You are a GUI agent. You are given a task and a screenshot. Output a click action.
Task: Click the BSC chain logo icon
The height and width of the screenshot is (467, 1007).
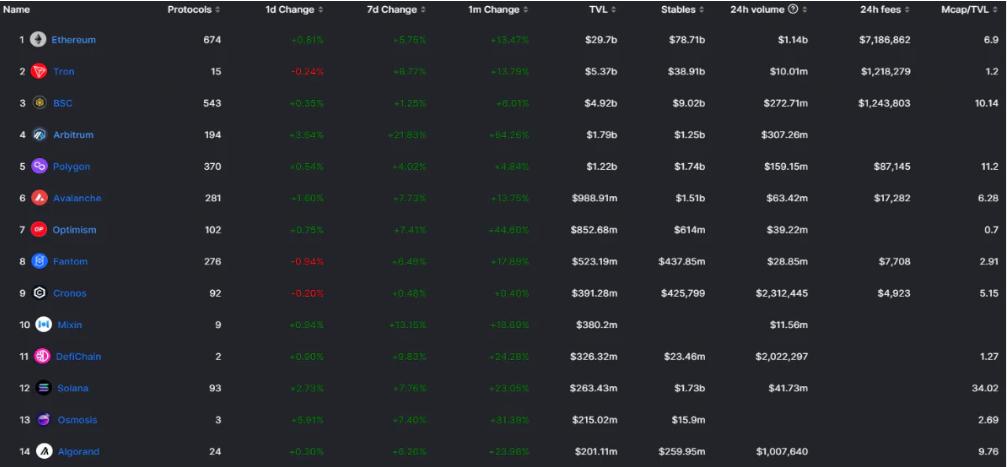tap(40, 103)
